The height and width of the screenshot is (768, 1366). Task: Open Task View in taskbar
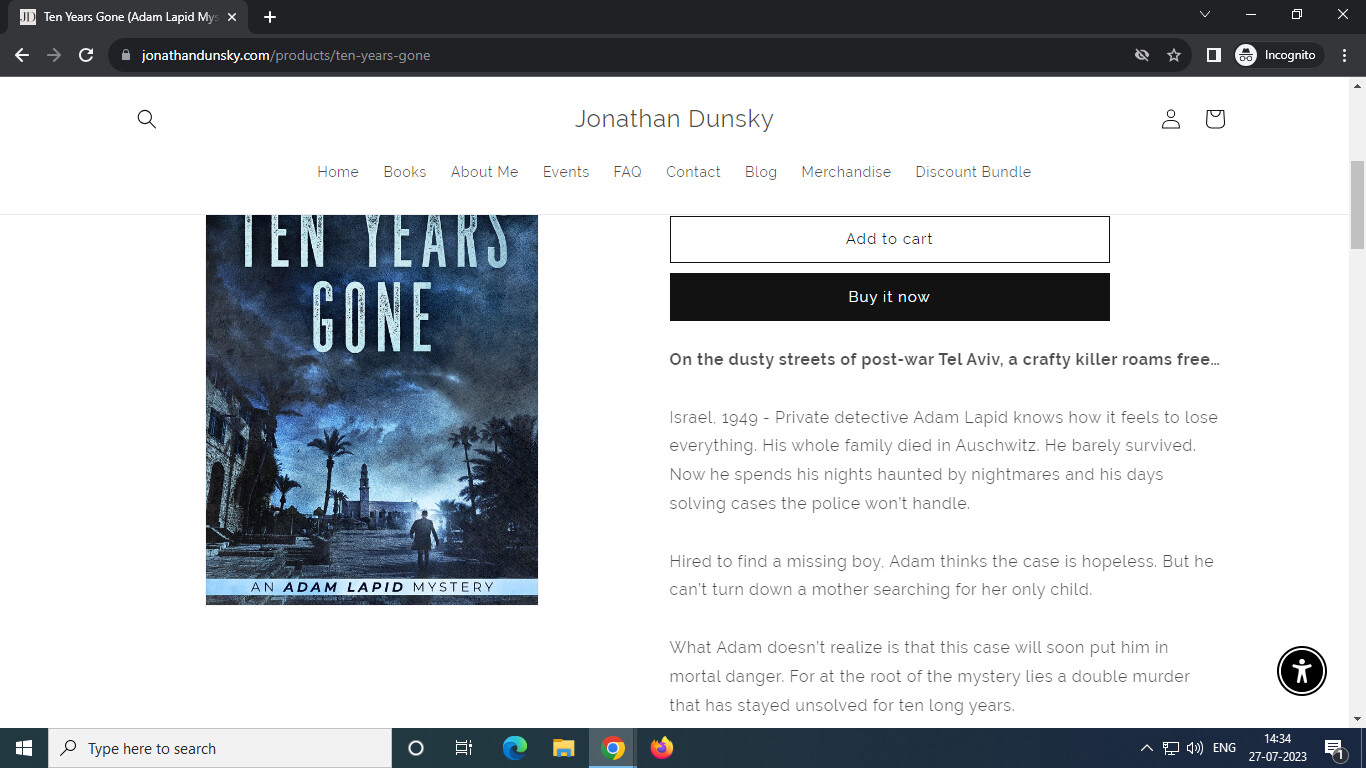pos(464,748)
